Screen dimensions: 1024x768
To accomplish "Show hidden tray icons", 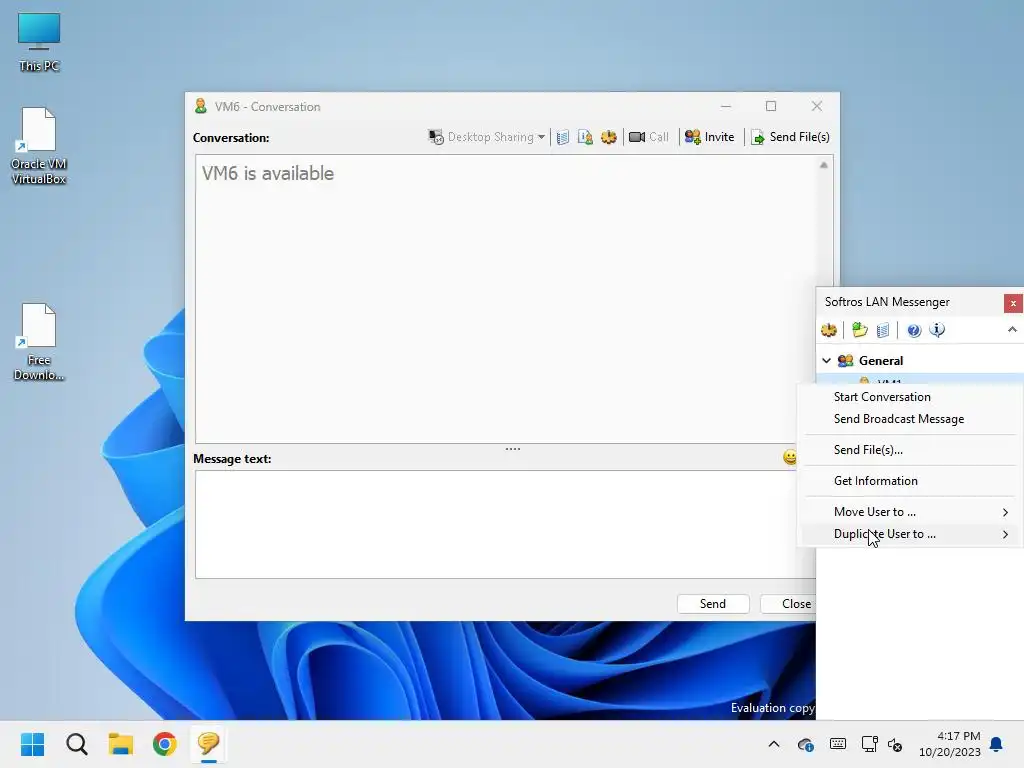I will [x=774, y=744].
